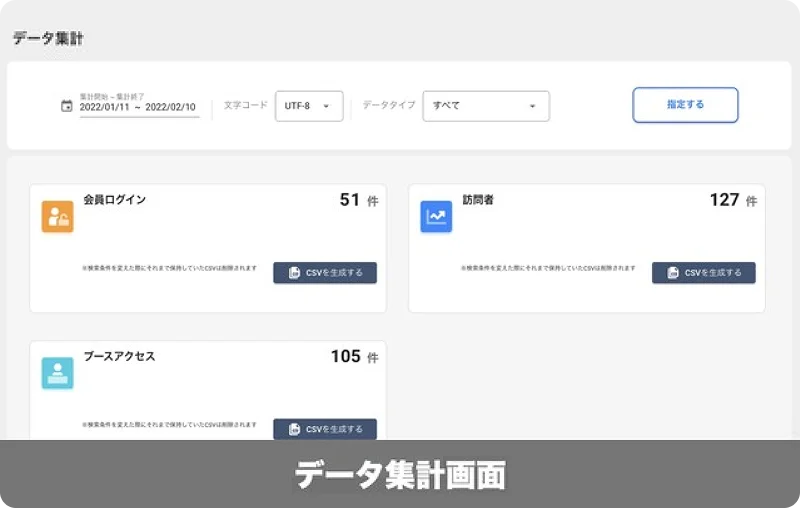The image size is (800, 508).
Task: Click the calendar icon beside the date range
Action: (x=67, y=106)
